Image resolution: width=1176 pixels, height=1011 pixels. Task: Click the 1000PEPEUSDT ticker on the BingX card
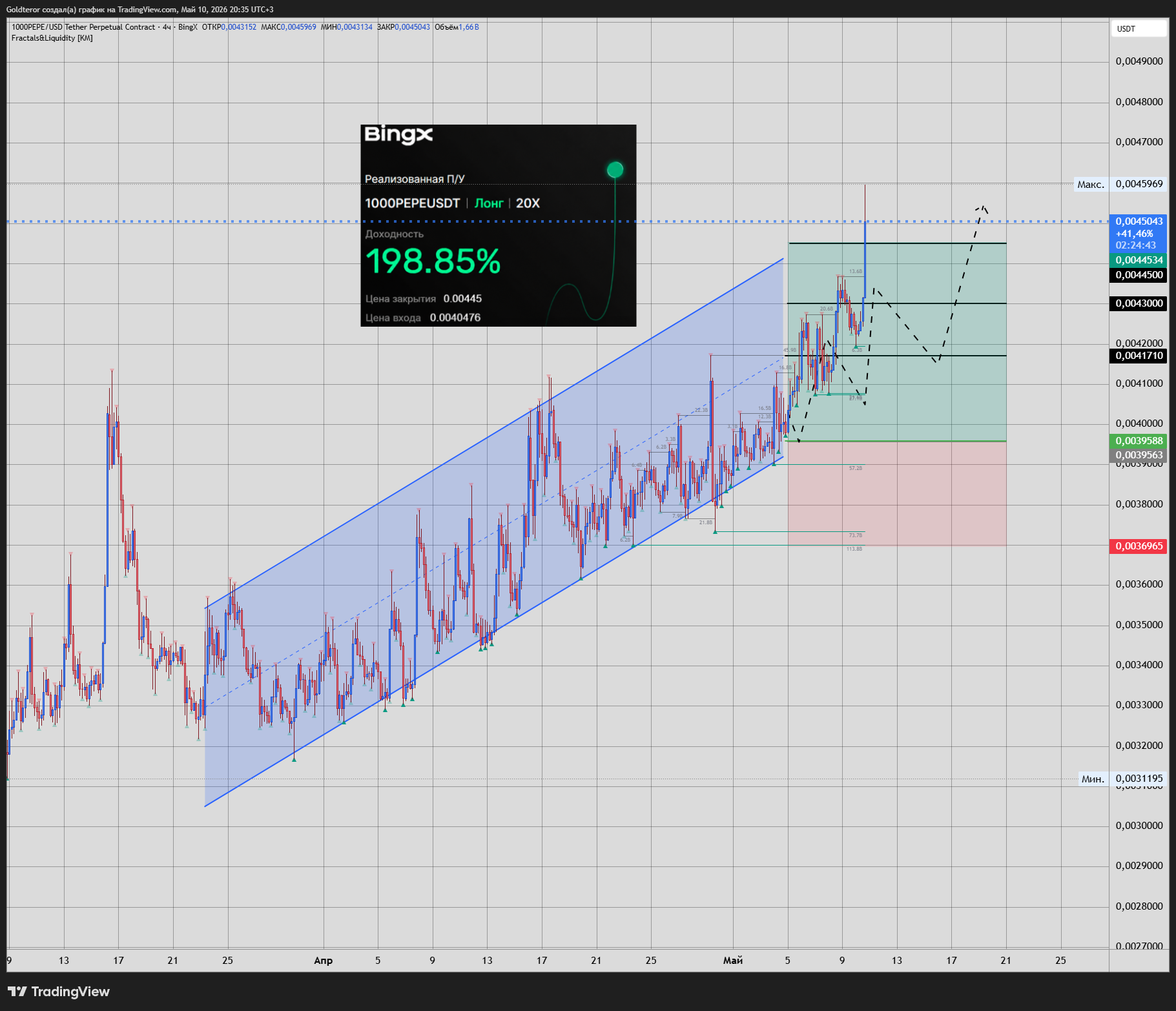point(412,203)
